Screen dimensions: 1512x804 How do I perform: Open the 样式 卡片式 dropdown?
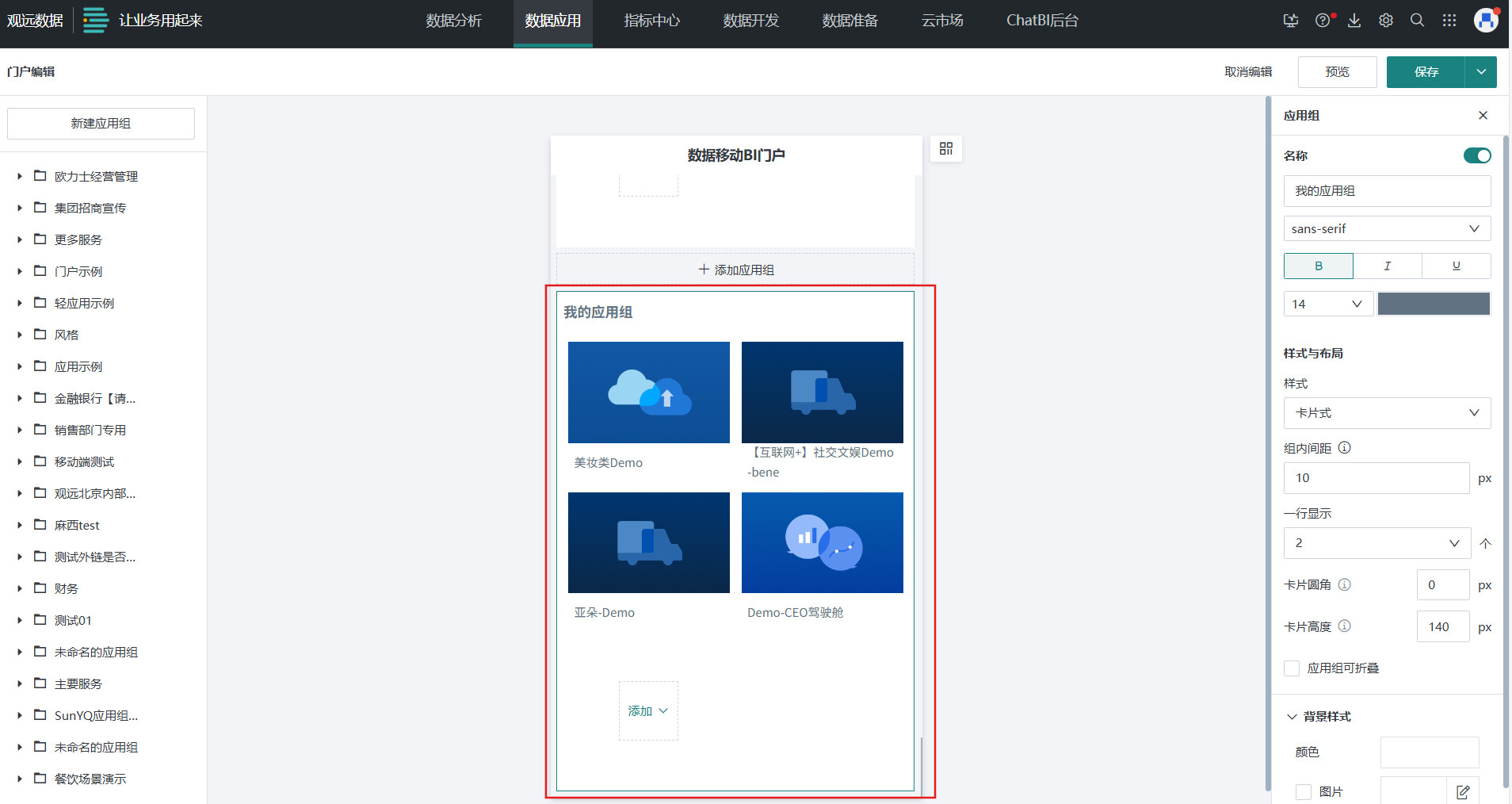(x=1387, y=413)
